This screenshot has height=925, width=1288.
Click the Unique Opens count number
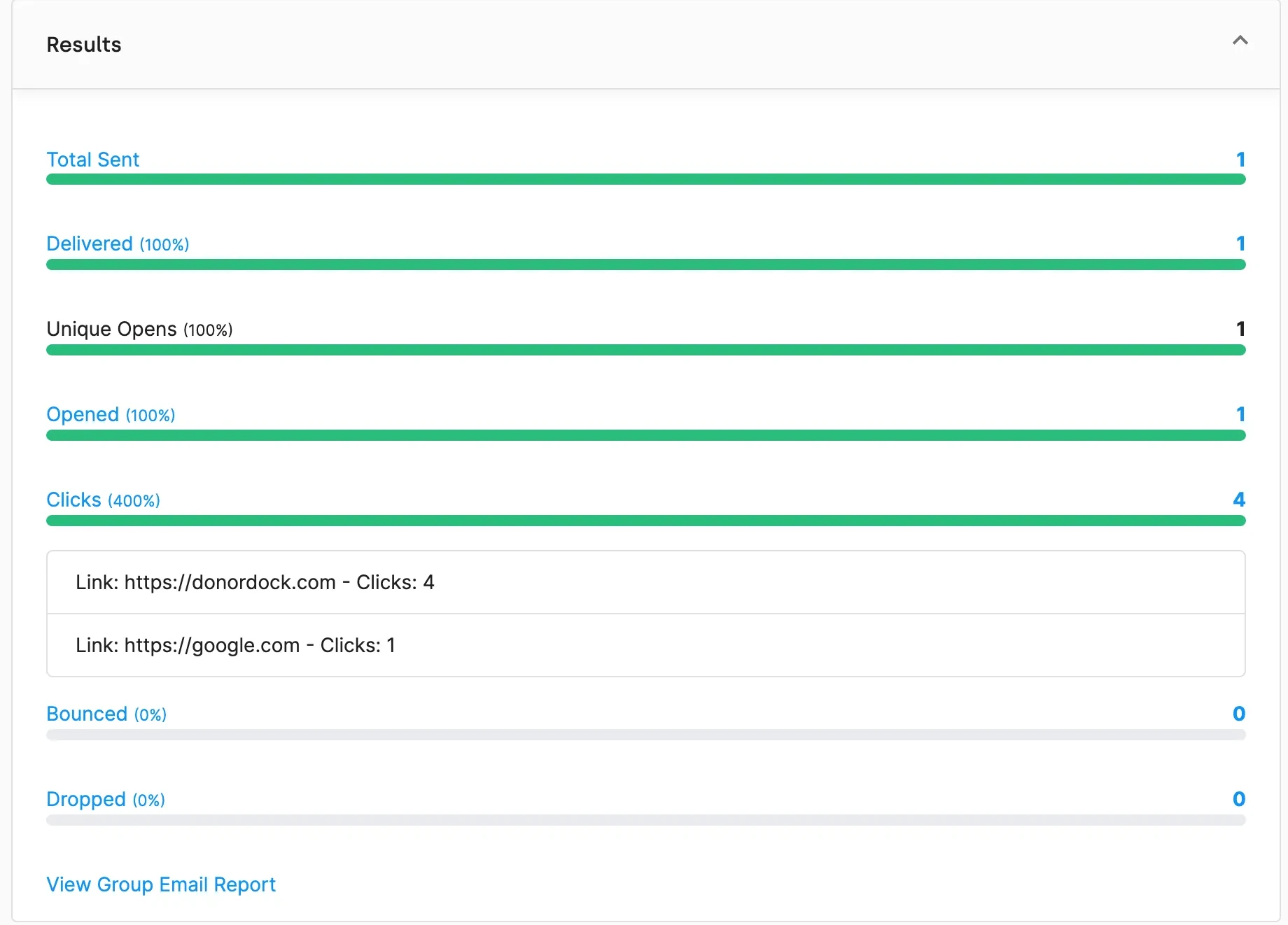(x=1240, y=329)
